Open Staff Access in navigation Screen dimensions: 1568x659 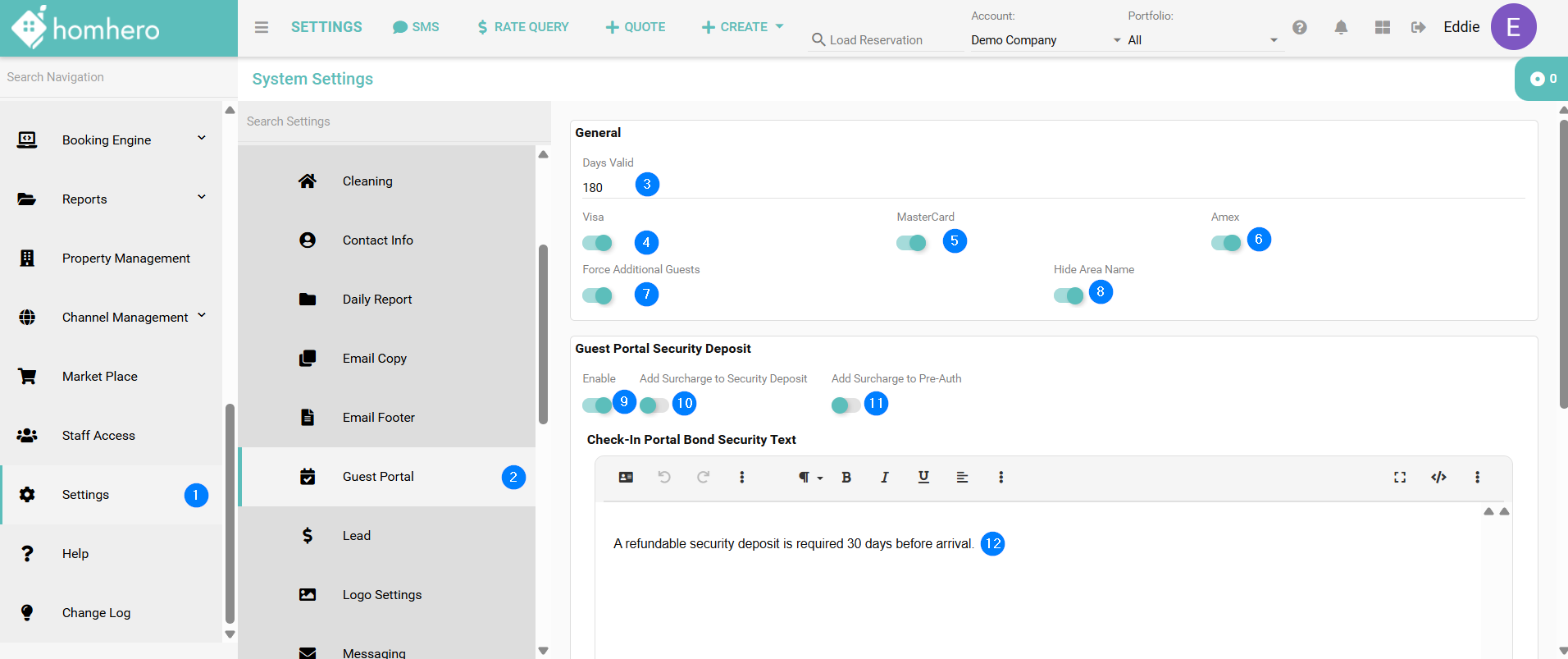pos(98,436)
